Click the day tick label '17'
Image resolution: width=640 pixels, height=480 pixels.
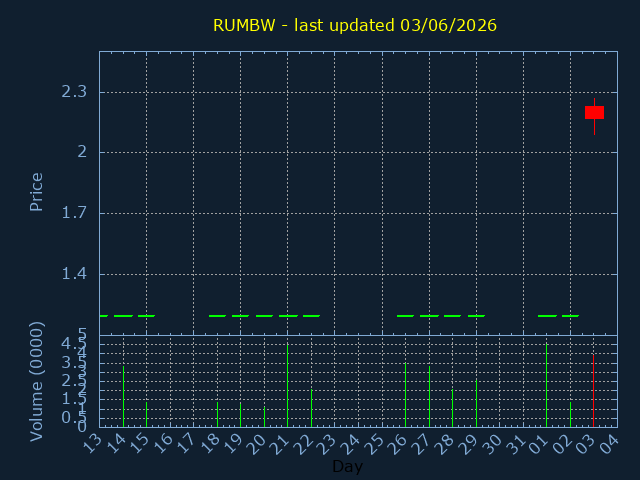(x=187, y=443)
